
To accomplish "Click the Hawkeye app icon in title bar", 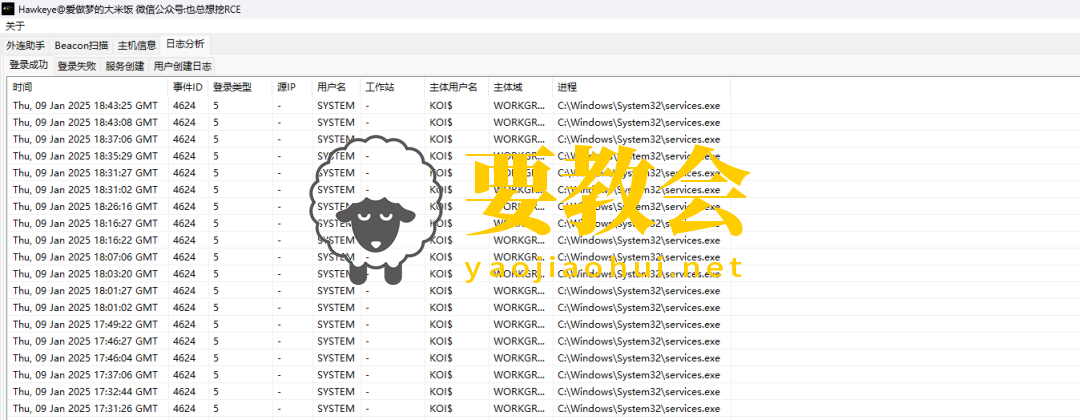I will tap(9, 9).
